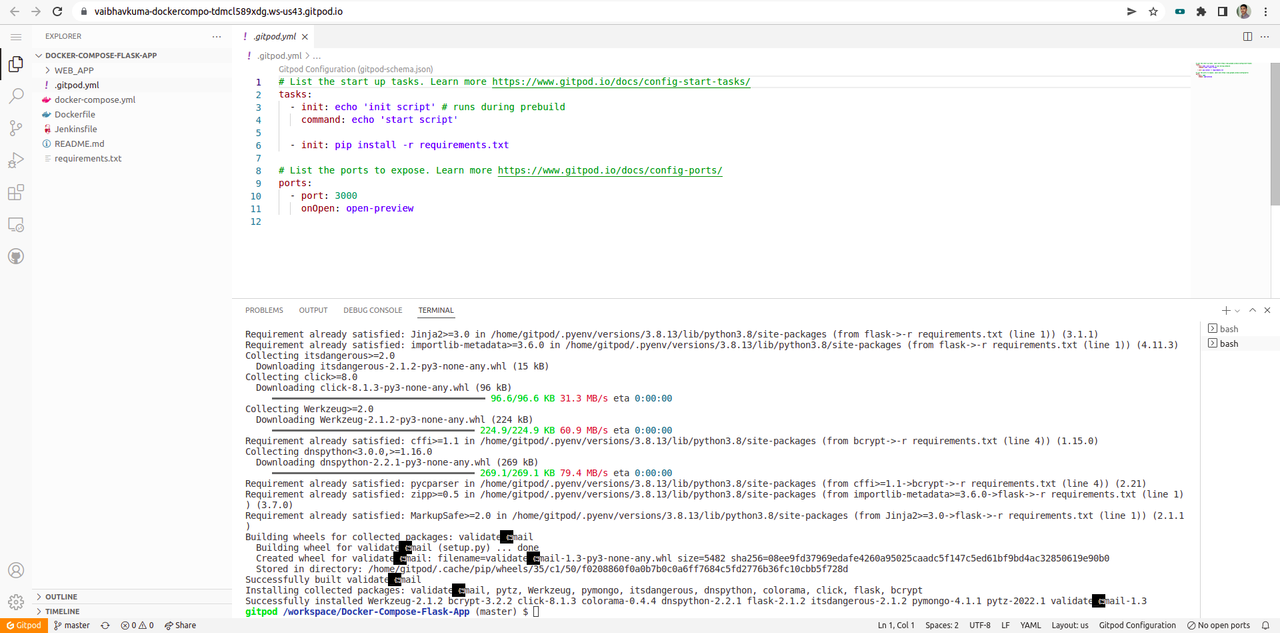Click the Explorer more actions ellipsis
The image size is (1280, 633).
[x=217, y=36]
